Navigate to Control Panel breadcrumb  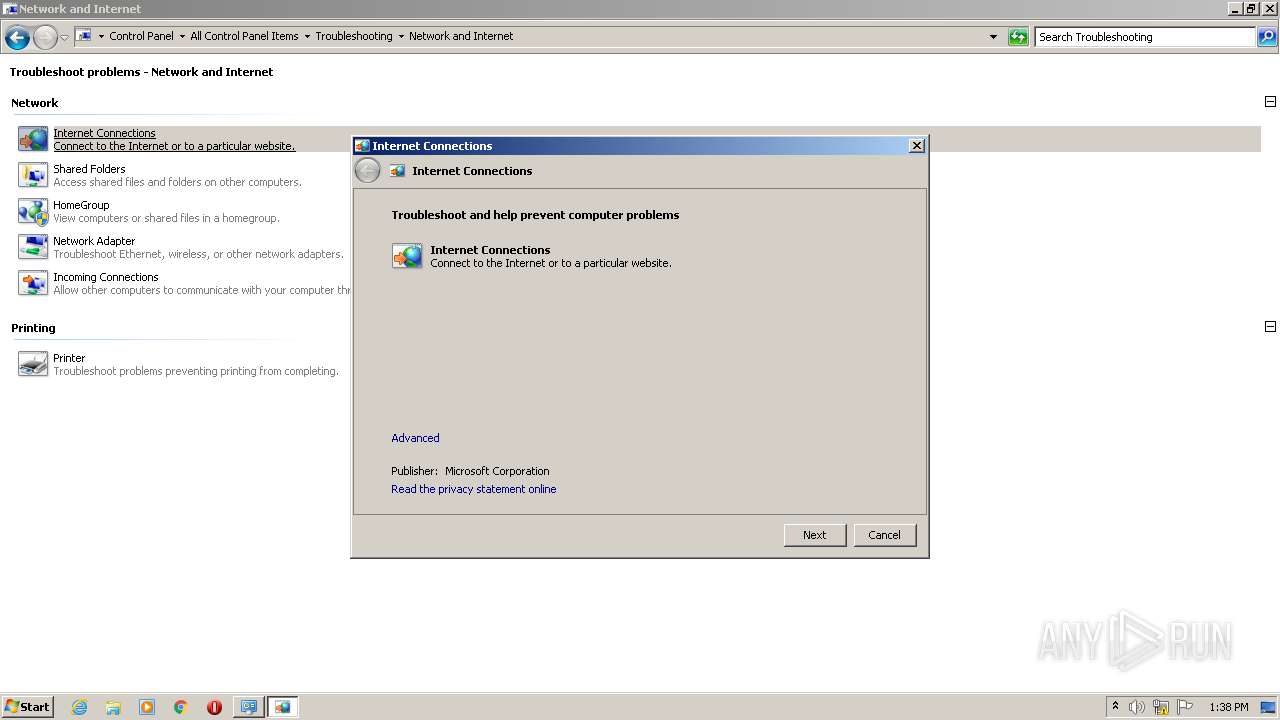click(141, 36)
